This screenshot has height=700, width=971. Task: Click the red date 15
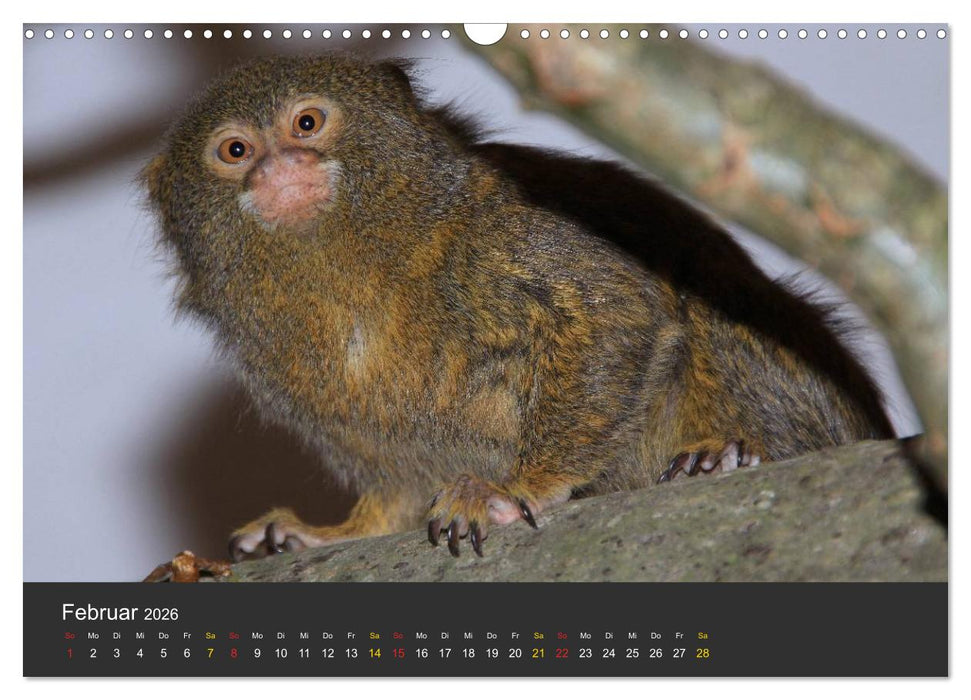point(398,652)
